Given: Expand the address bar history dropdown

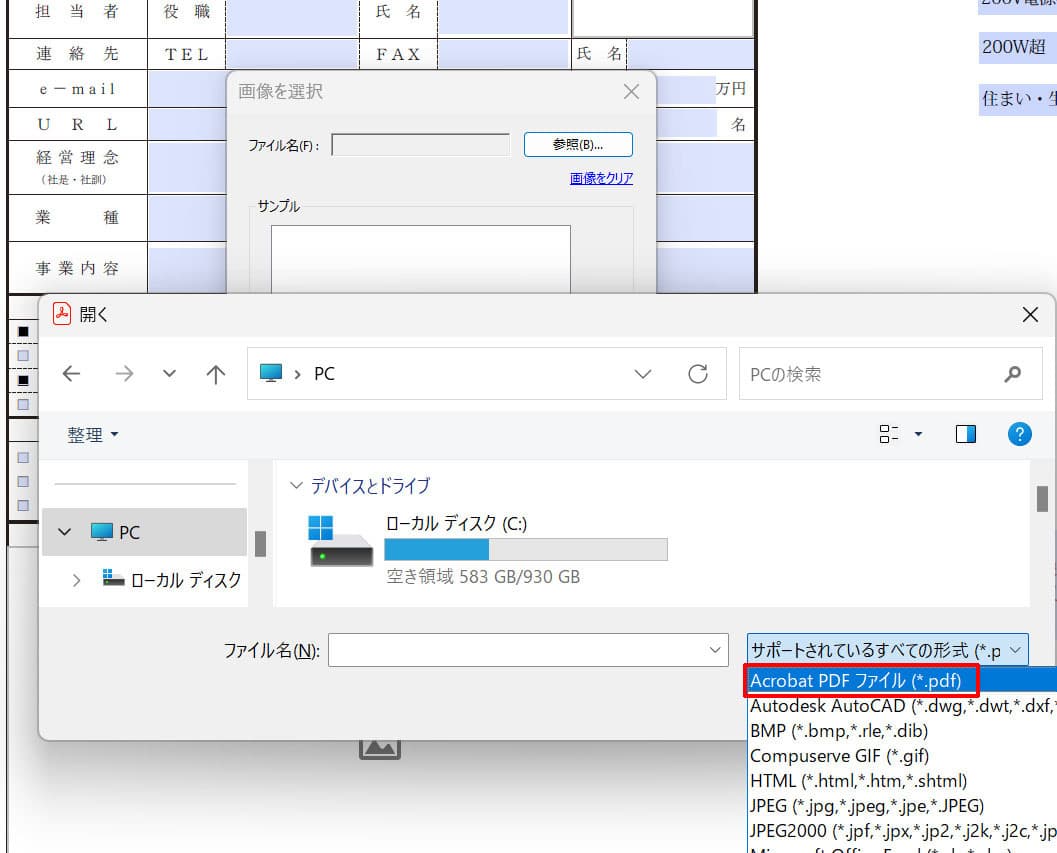Looking at the screenshot, I should (645, 374).
